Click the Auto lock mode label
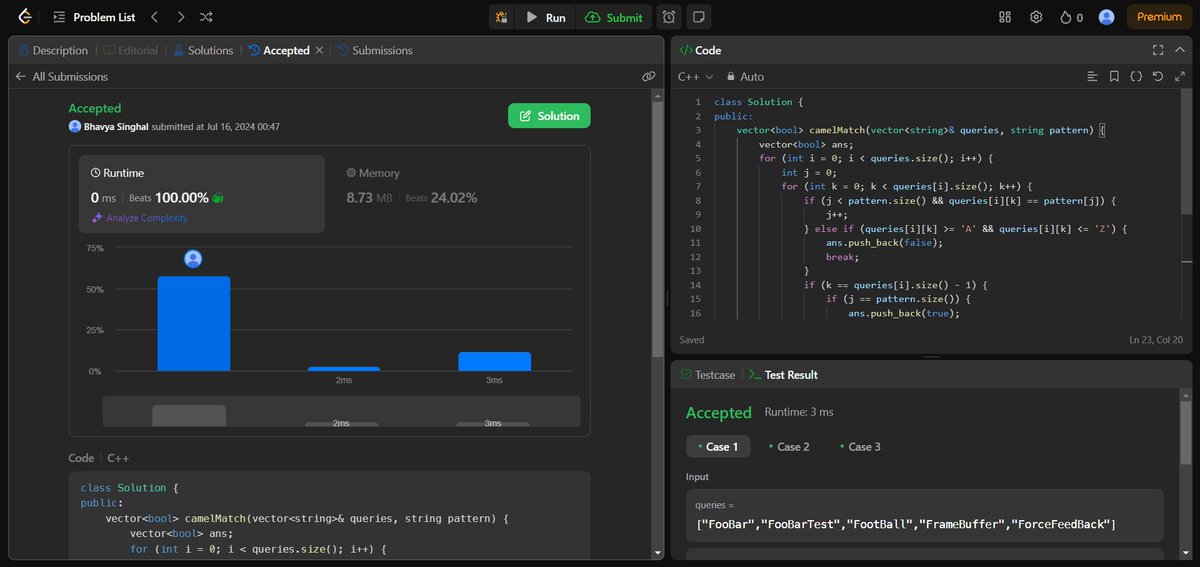The width and height of the screenshot is (1200, 567). click(745, 76)
